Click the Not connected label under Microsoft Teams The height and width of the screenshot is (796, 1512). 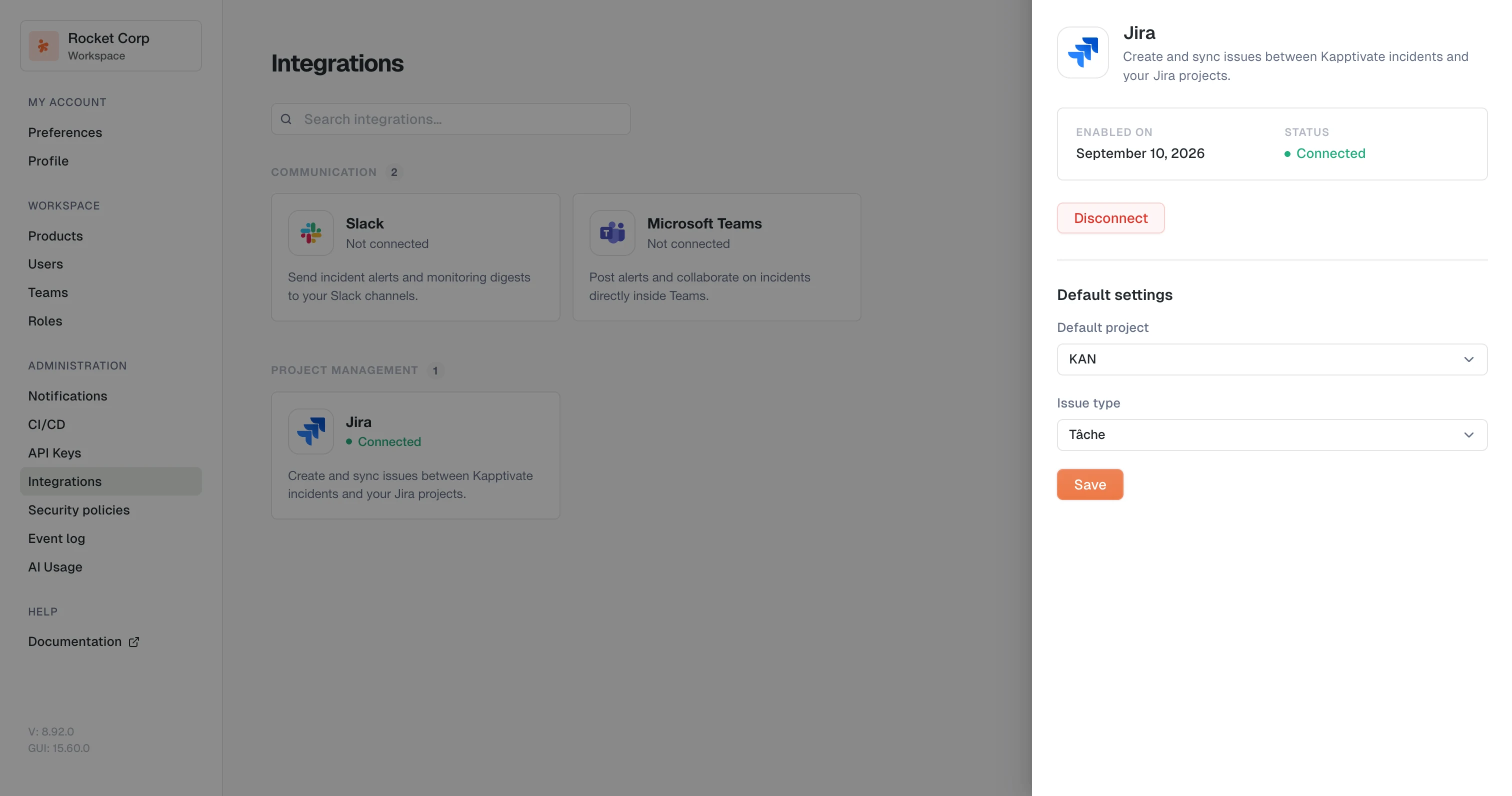tap(688, 243)
